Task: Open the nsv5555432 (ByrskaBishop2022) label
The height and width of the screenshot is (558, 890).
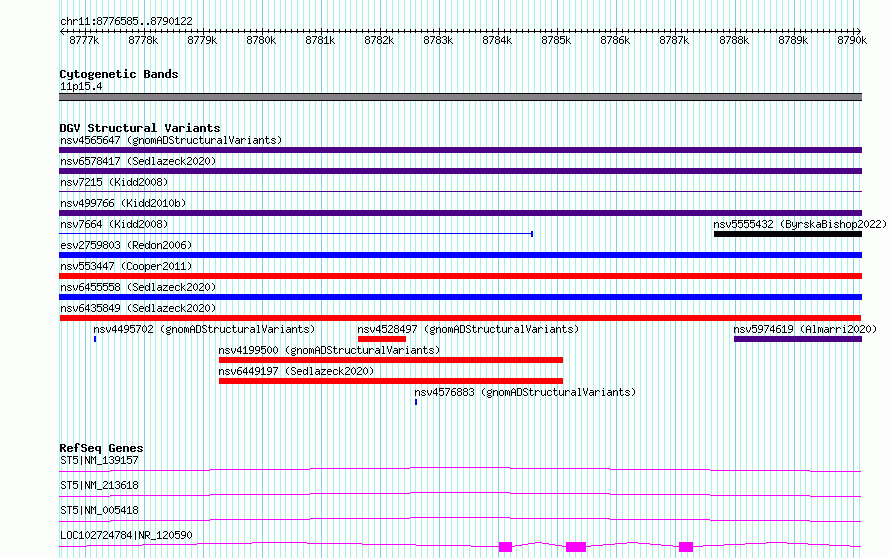Action: click(x=800, y=224)
